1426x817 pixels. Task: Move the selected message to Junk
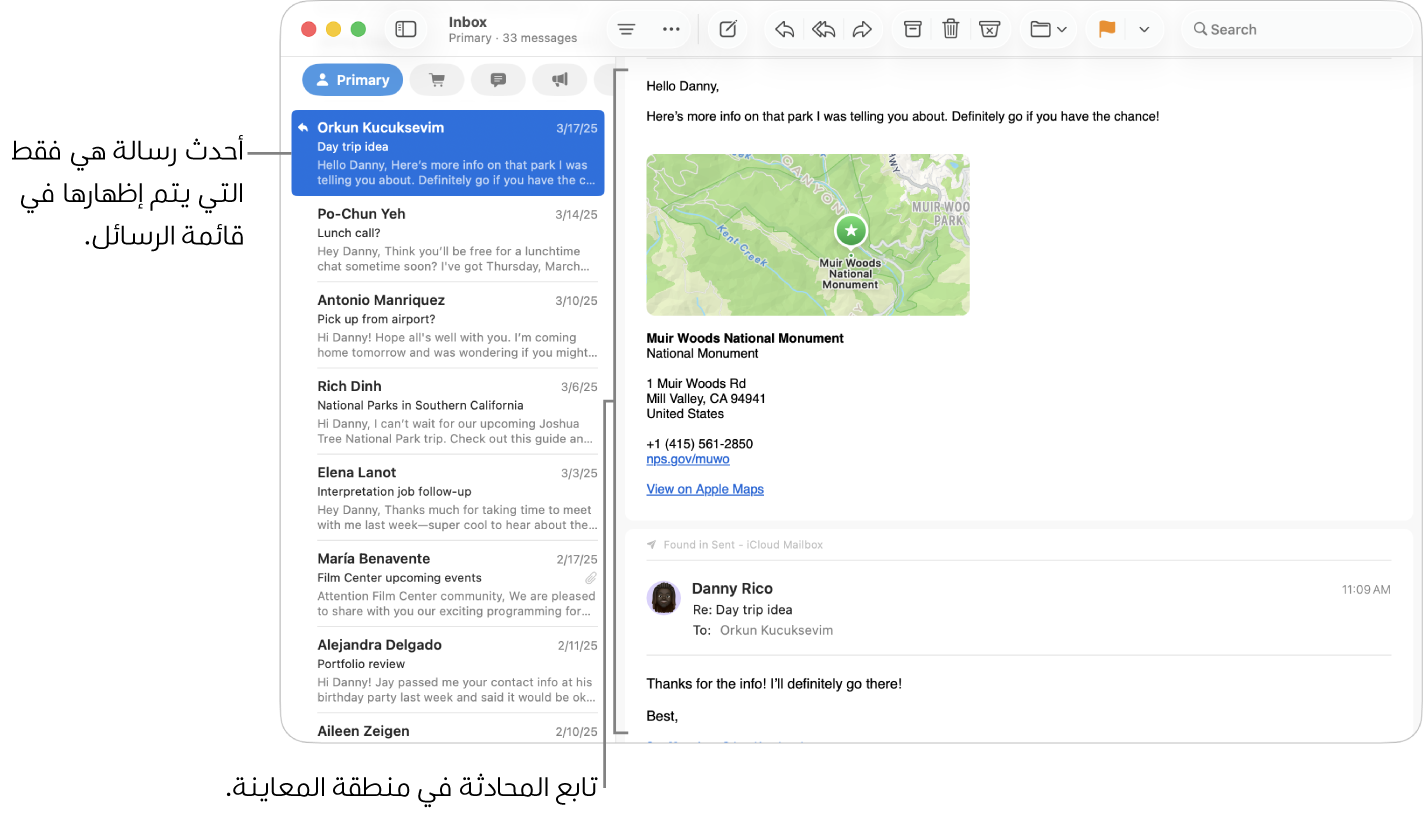coord(989,30)
